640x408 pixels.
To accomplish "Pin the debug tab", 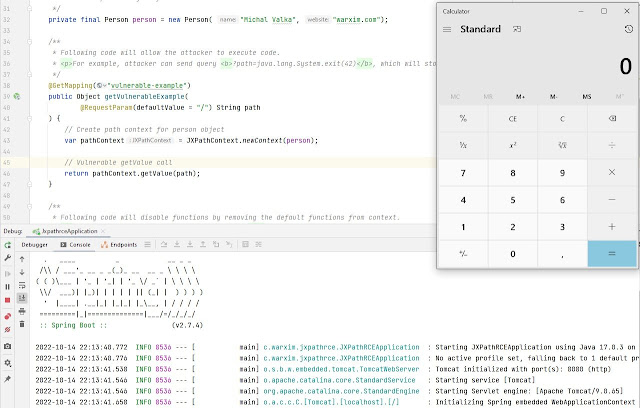I will (x=7, y=379).
